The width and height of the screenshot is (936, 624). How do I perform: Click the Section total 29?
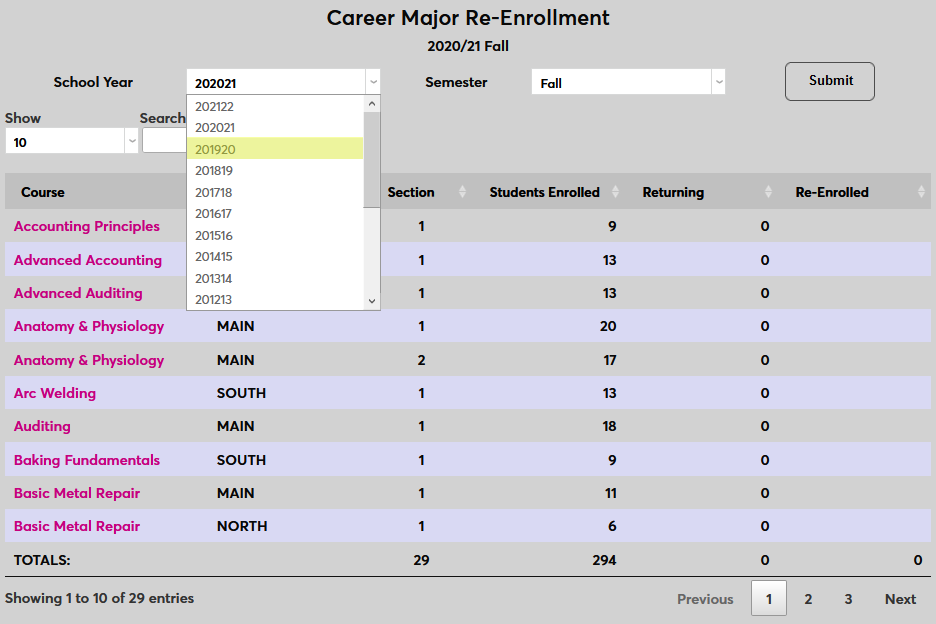click(421, 560)
